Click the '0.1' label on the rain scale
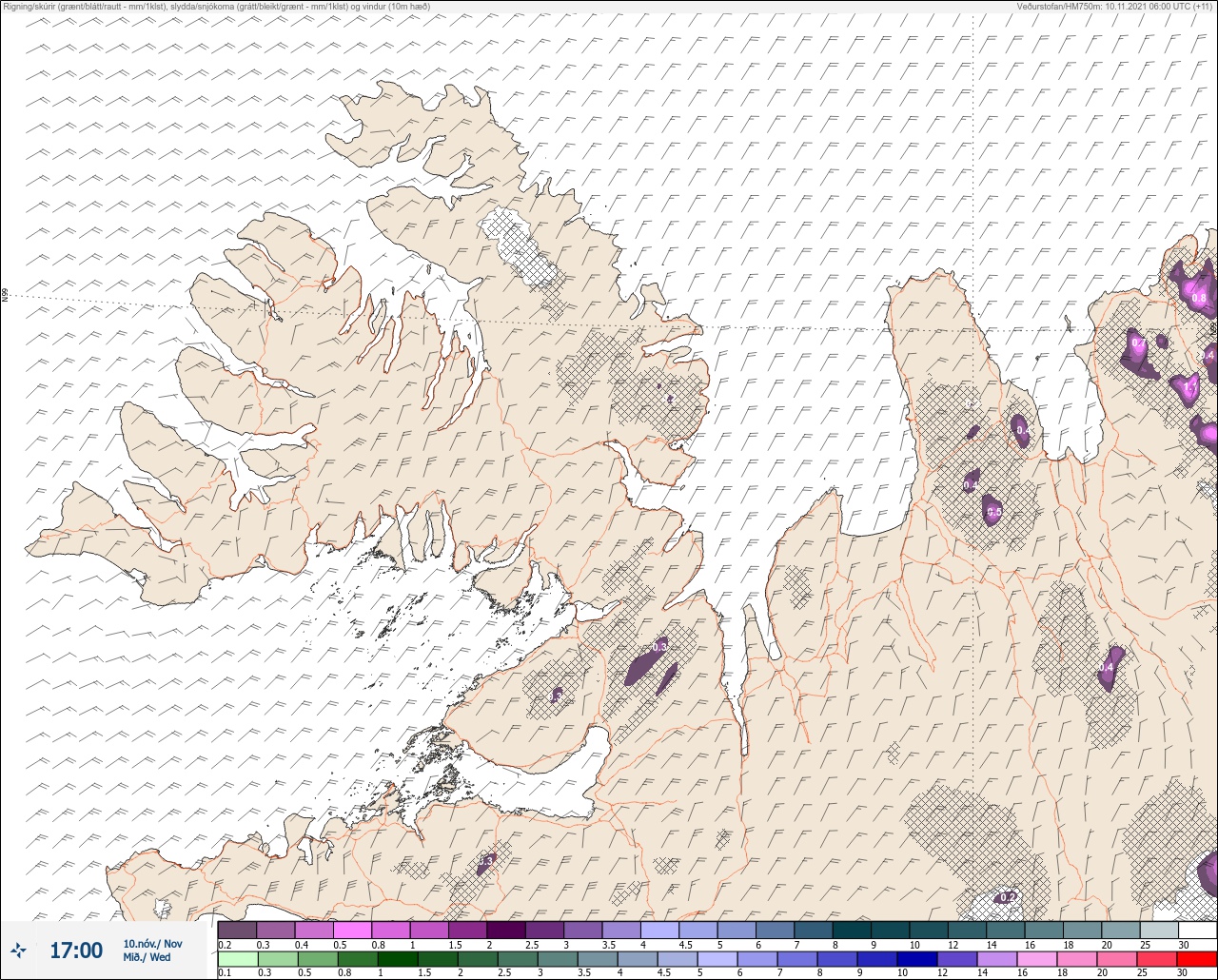This screenshot has height=980, width=1218. 225,973
